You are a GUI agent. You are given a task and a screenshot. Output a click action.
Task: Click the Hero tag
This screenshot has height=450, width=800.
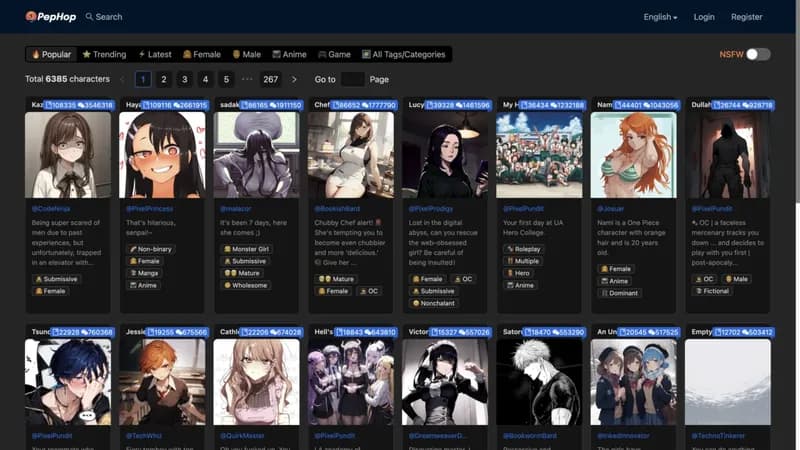(518, 273)
